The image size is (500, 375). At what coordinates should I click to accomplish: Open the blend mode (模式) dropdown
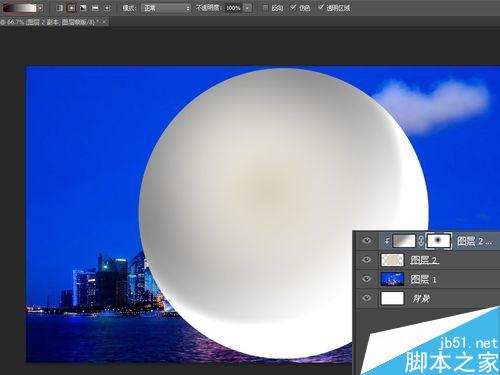[166, 8]
